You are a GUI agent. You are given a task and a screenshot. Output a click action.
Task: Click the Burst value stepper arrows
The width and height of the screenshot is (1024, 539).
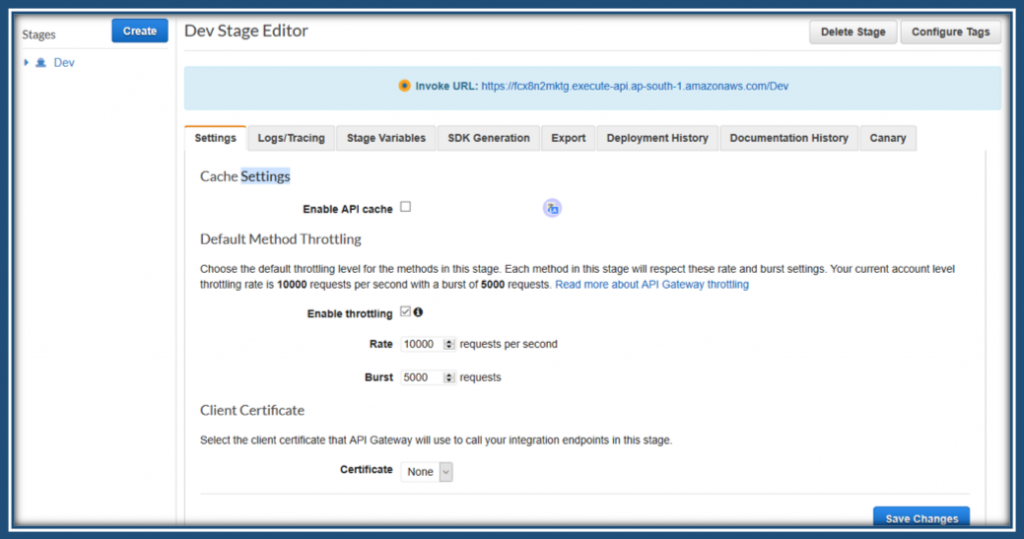click(448, 378)
